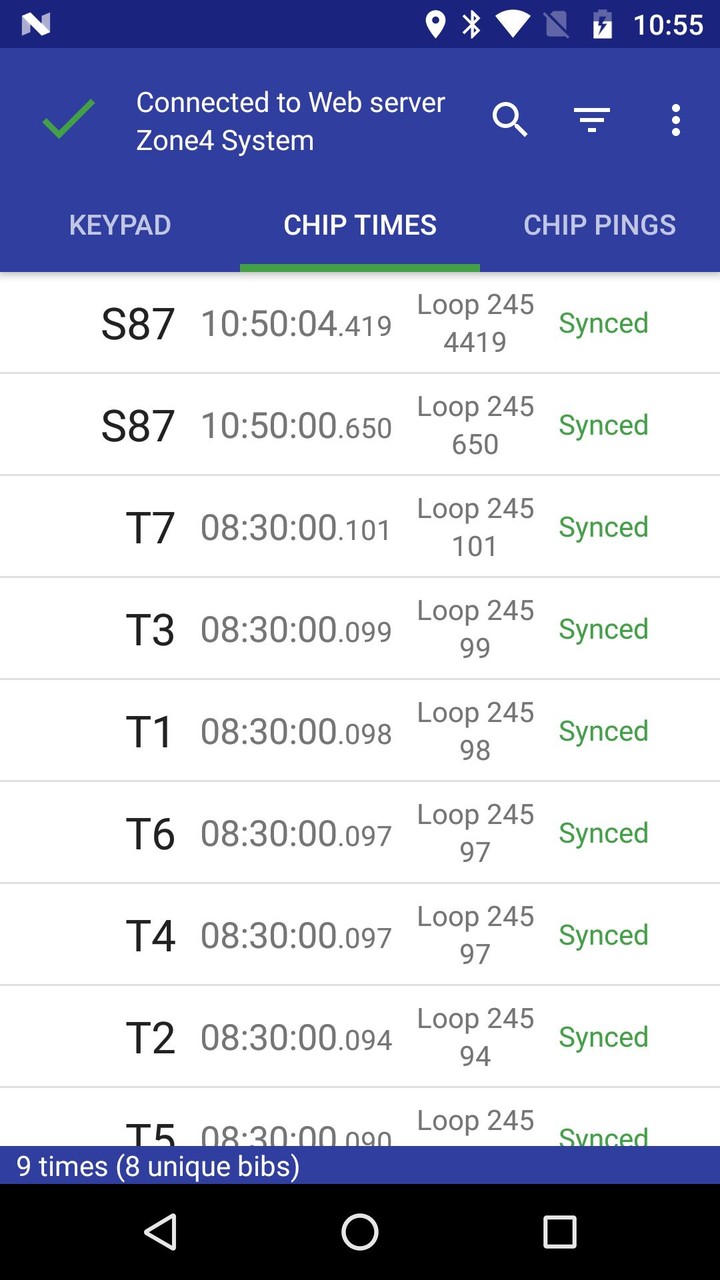720x1280 pixels.
Task: Tap the Synced status for bib T3
Action: 603,629
